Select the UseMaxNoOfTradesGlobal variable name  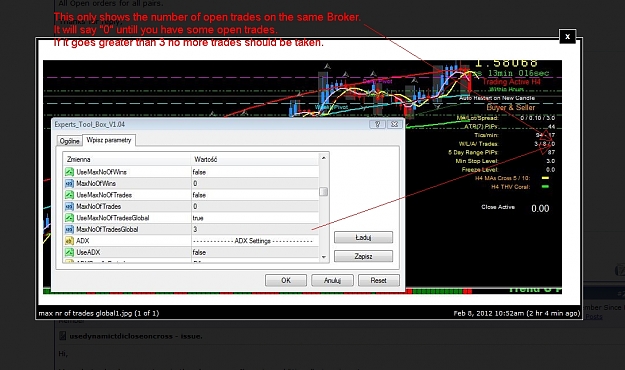point(113,218)
